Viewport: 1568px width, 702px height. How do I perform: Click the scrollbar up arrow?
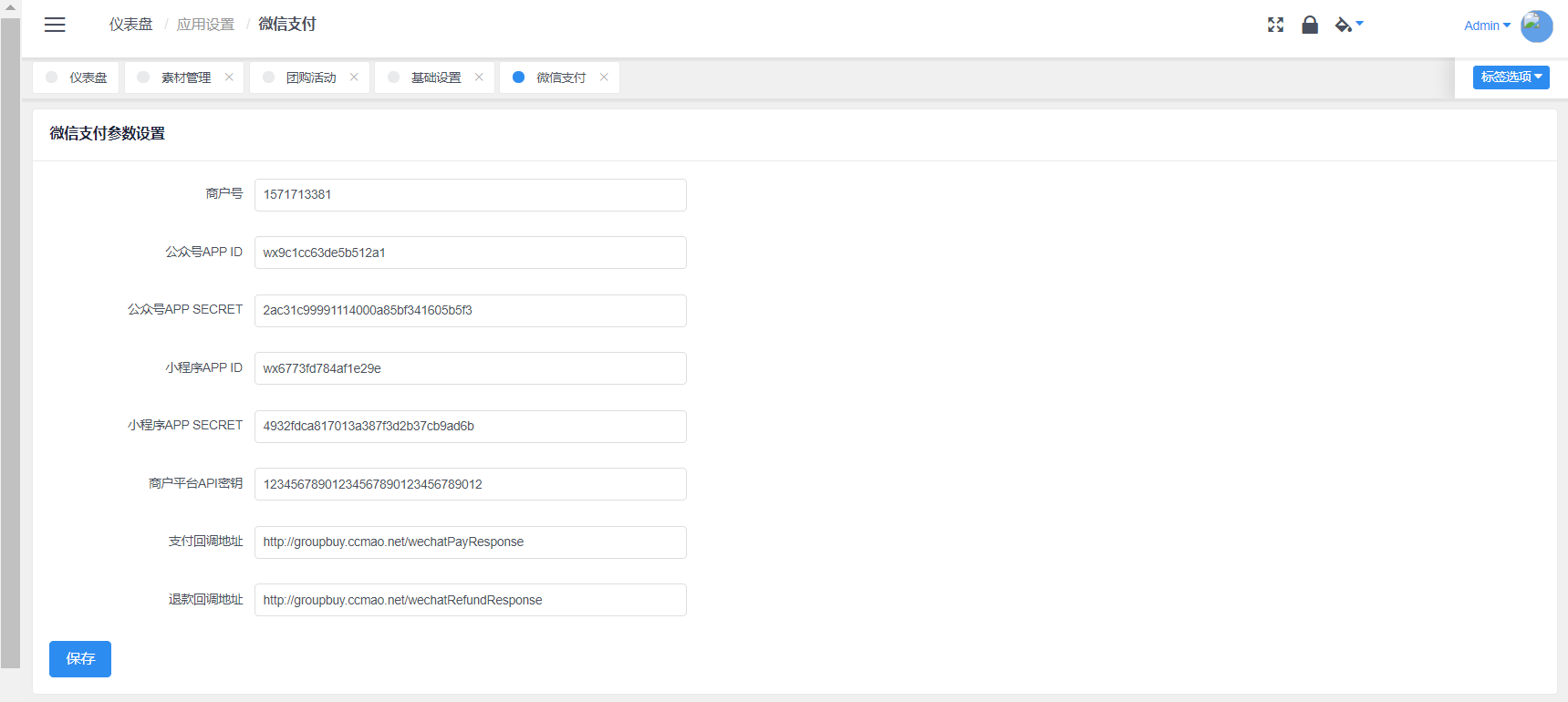coord(10,7)
